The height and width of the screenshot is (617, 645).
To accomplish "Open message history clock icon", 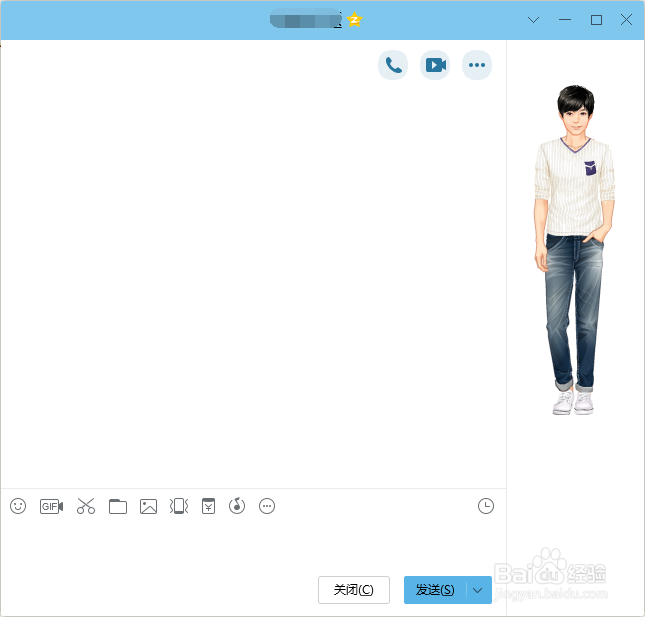I will (486, 506).
